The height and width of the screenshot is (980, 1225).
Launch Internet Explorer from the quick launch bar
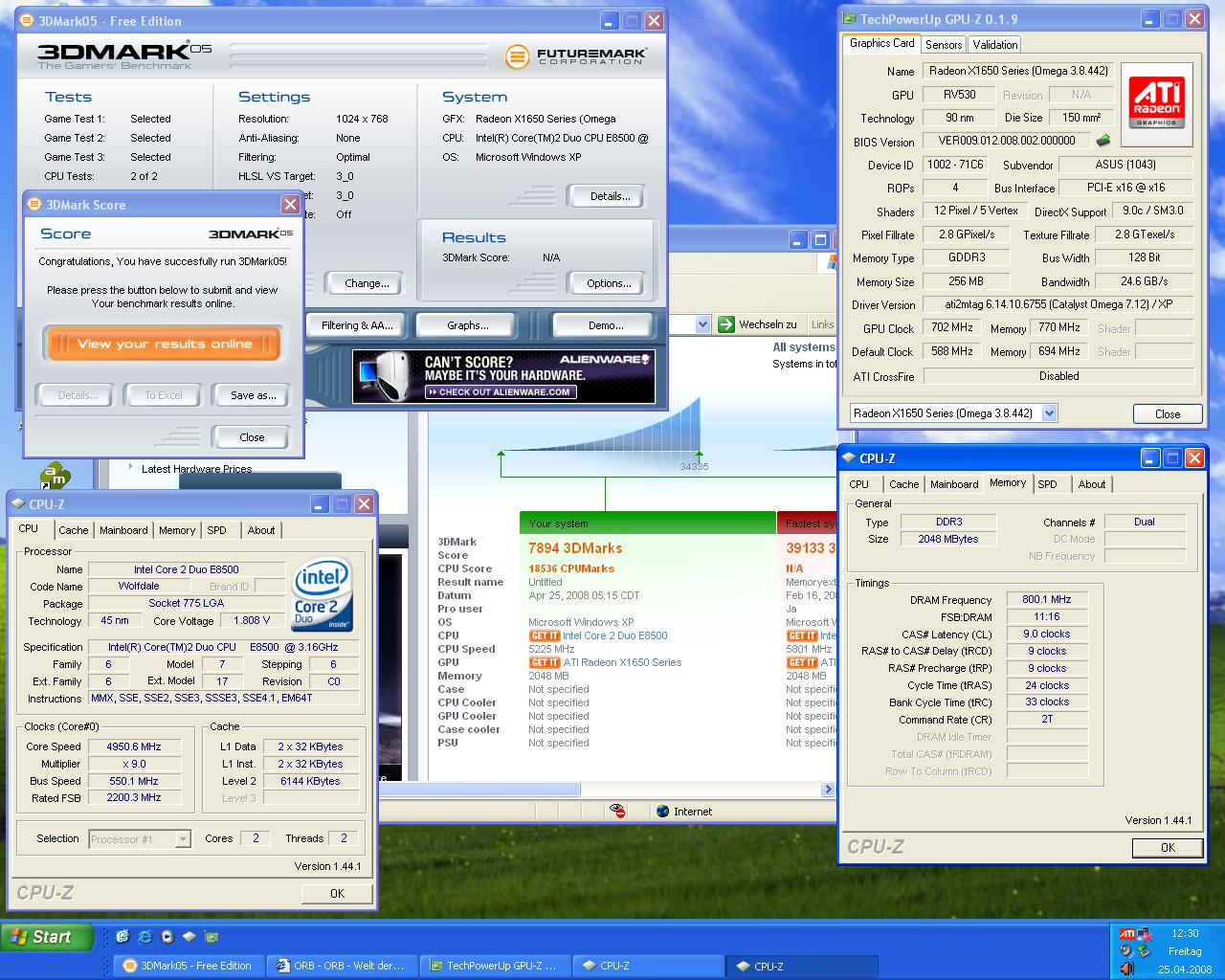point(145,937)
